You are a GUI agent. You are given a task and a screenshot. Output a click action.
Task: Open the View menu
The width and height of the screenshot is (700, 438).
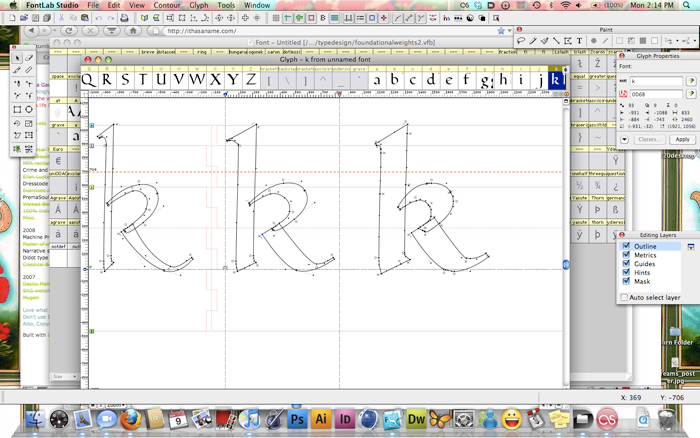[137, 5]
